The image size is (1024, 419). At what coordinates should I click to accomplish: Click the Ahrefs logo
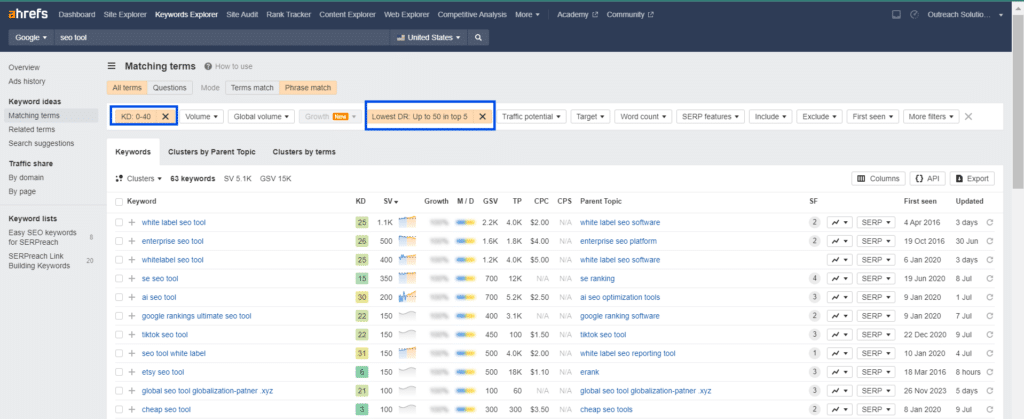(x=28, y=14)
